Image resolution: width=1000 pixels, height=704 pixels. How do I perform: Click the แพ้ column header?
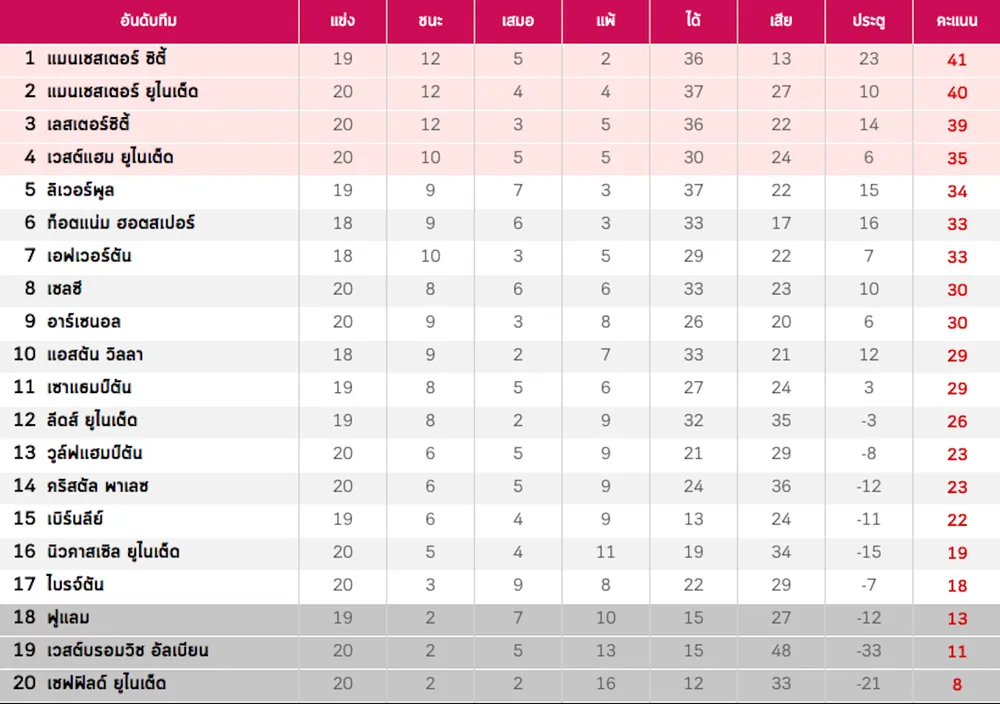pyautogui.click(x=606, y=20)
